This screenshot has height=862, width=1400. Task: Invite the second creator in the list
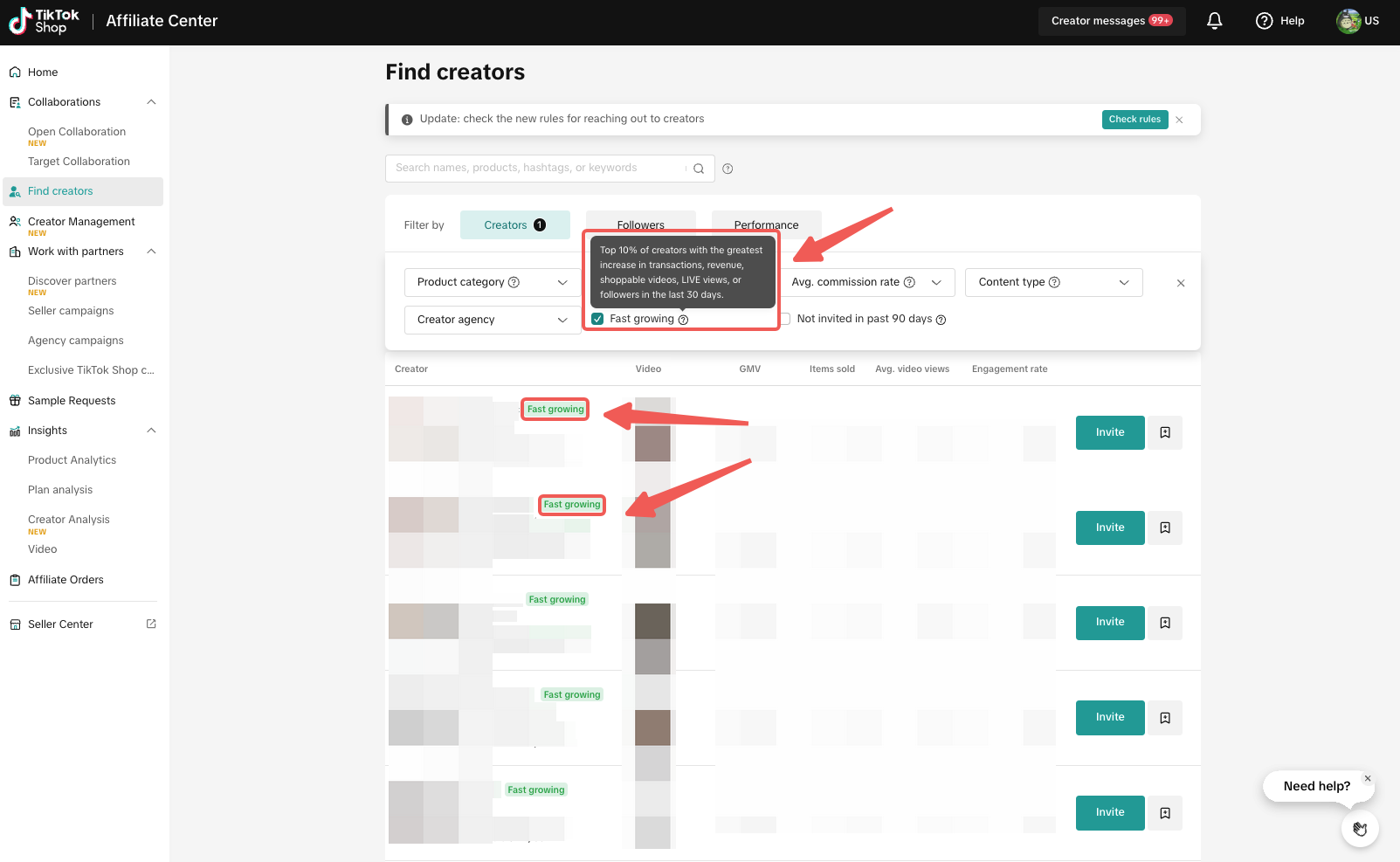pos(1109,528)
